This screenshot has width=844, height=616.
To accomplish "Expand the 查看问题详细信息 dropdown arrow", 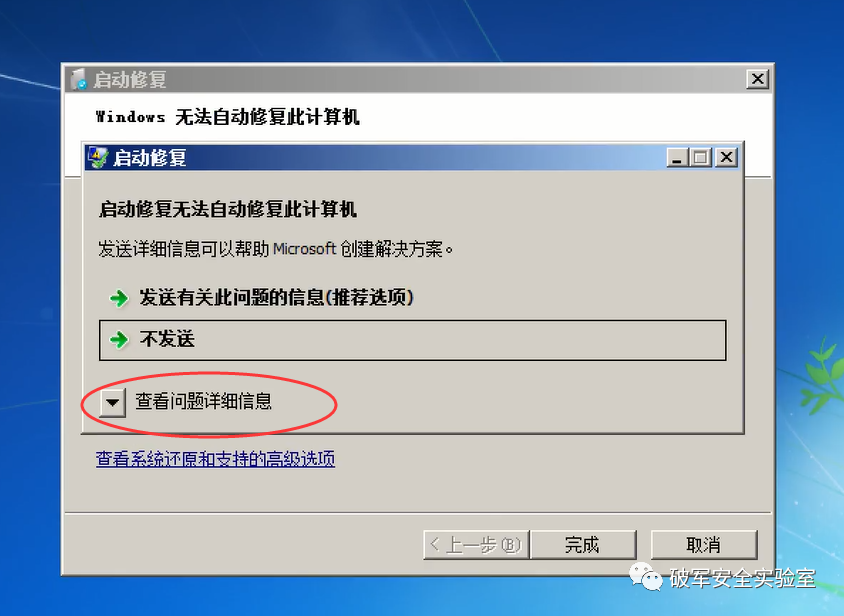I will (x=113, y=402).
